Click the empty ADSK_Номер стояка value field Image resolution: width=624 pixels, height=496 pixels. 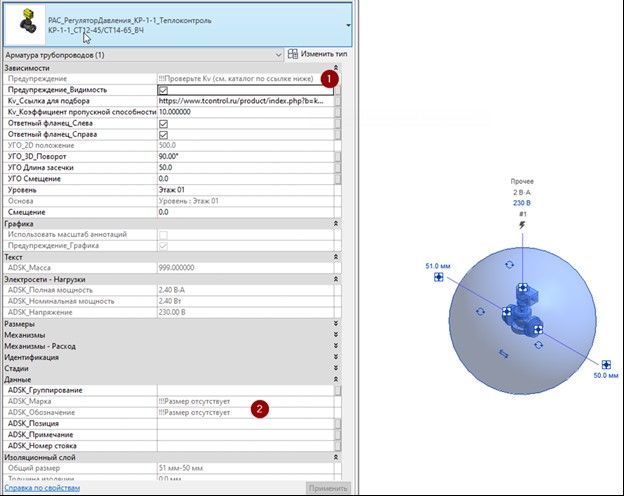pyautogui.click(x=246, y=446)
